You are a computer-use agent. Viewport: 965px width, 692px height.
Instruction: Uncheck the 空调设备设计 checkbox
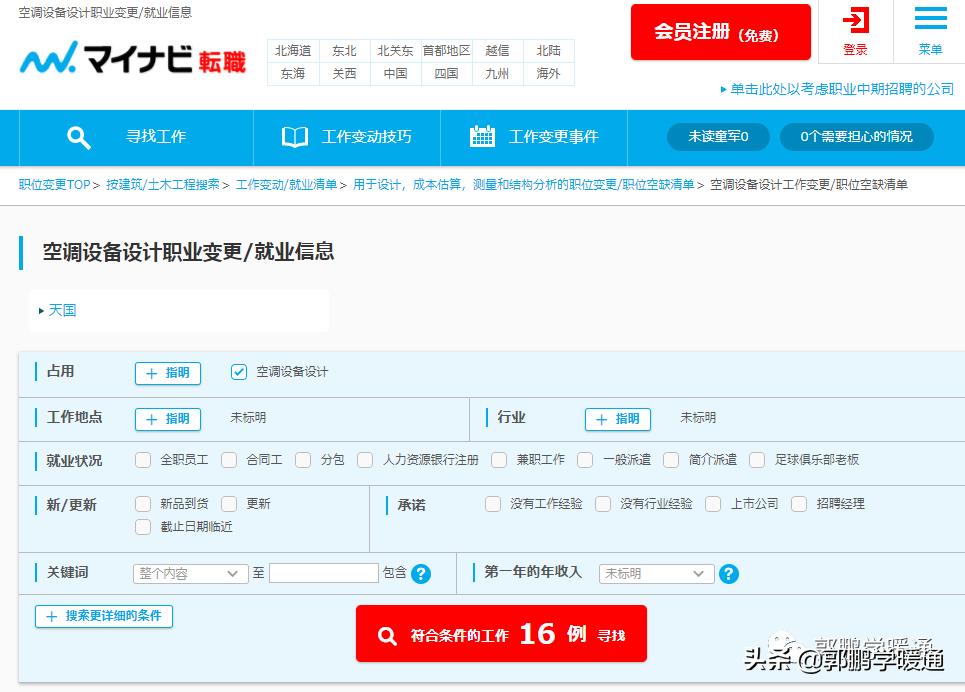point(239,371)
